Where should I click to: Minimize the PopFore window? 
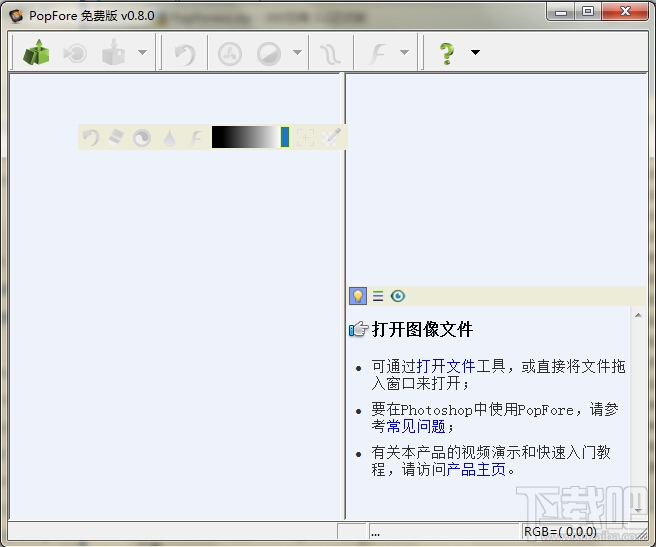click(561, 12)
